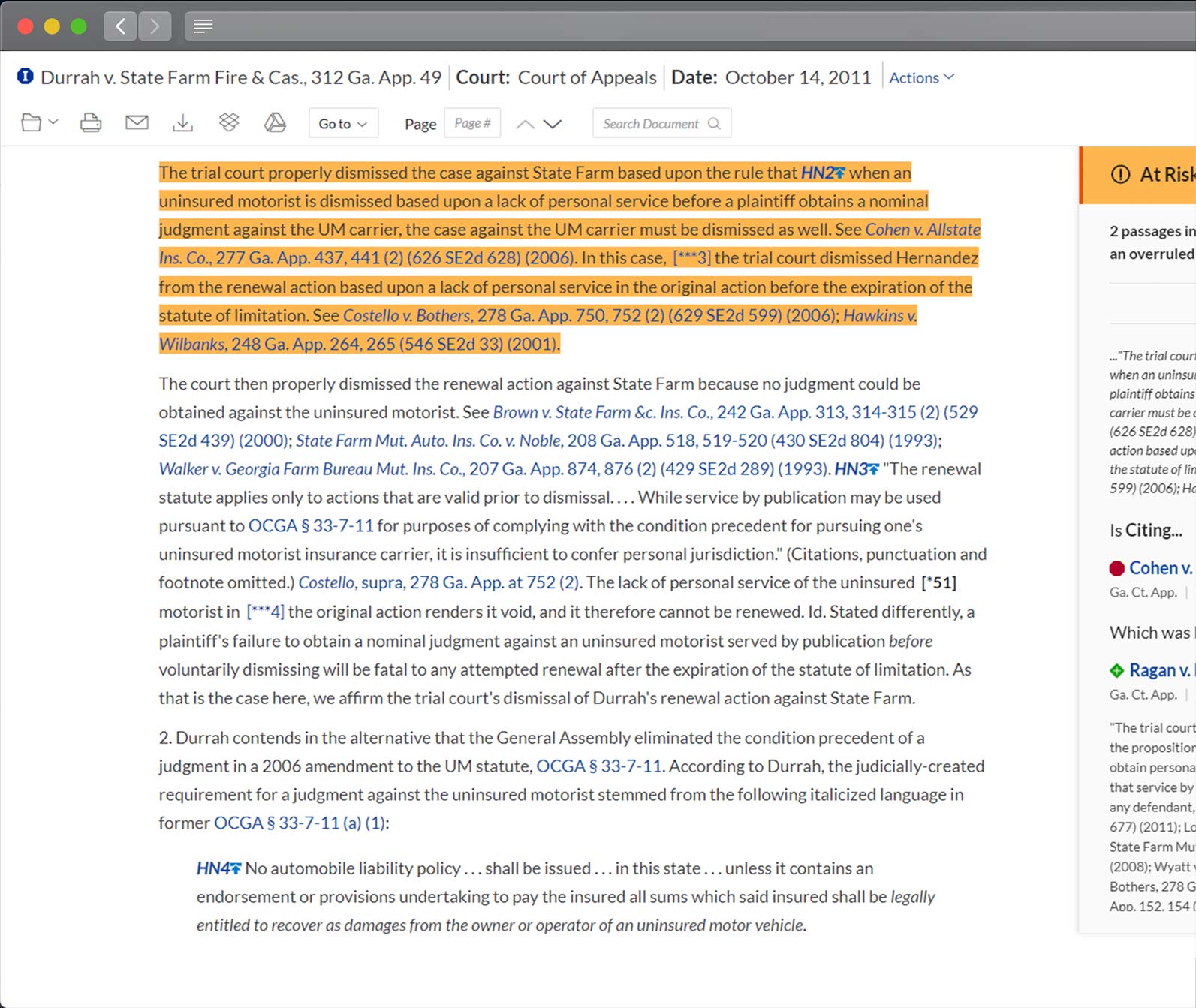Print the document via printer icon

coord(91,122)
